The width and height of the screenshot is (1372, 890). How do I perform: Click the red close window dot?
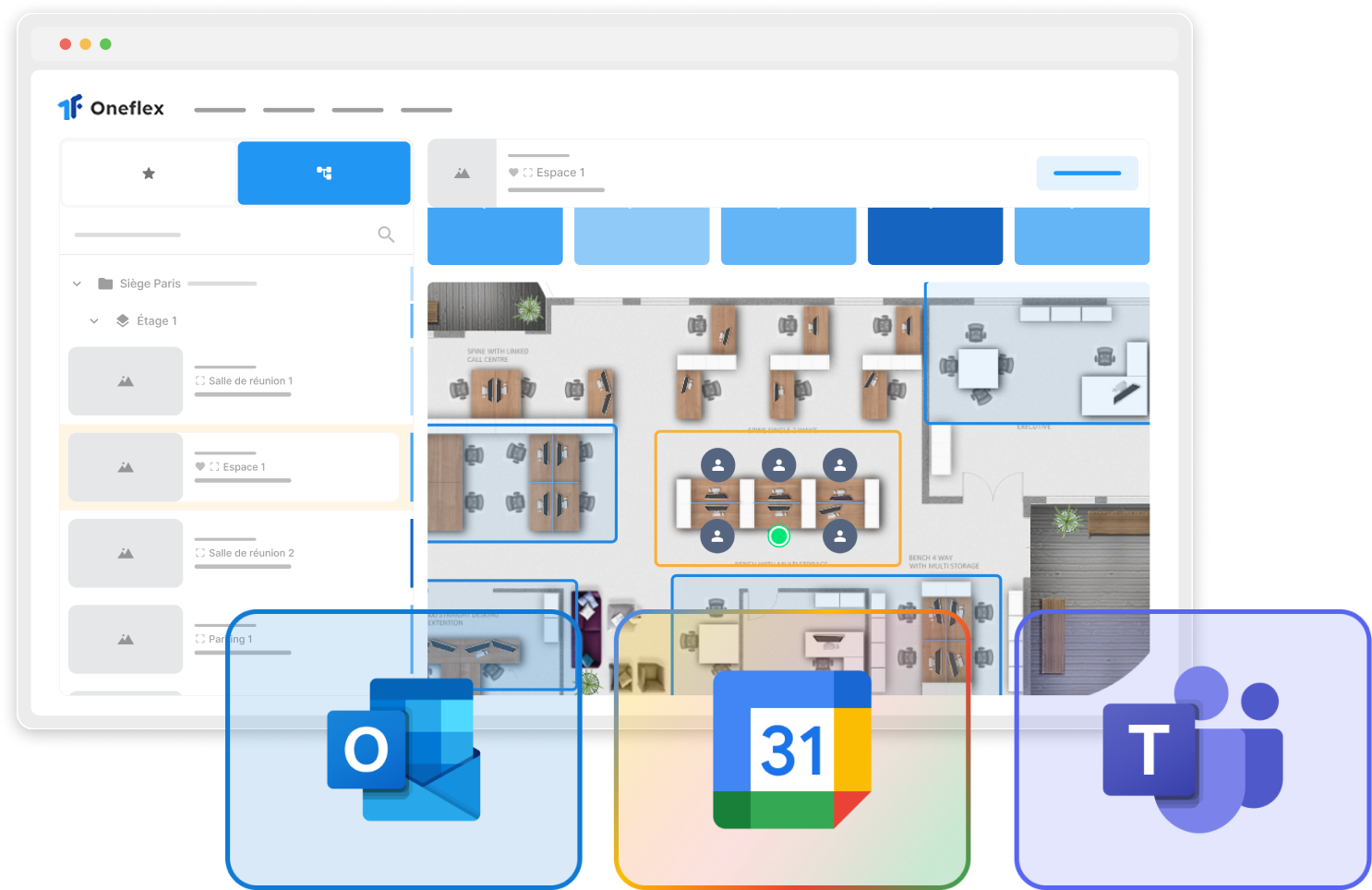coord(65,43)
